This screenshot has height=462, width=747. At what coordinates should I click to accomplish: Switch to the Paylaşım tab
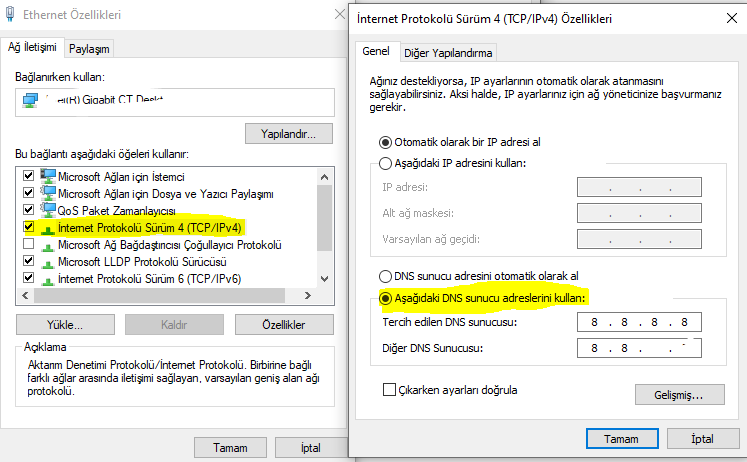point(89,48)
